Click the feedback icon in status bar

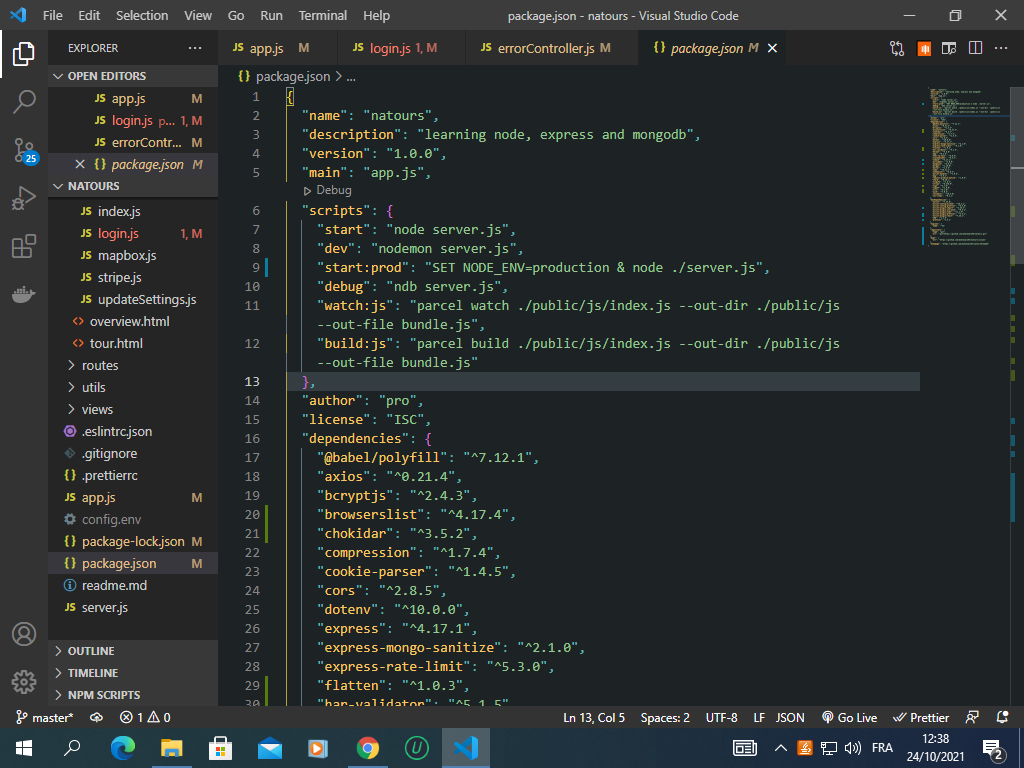972,718
